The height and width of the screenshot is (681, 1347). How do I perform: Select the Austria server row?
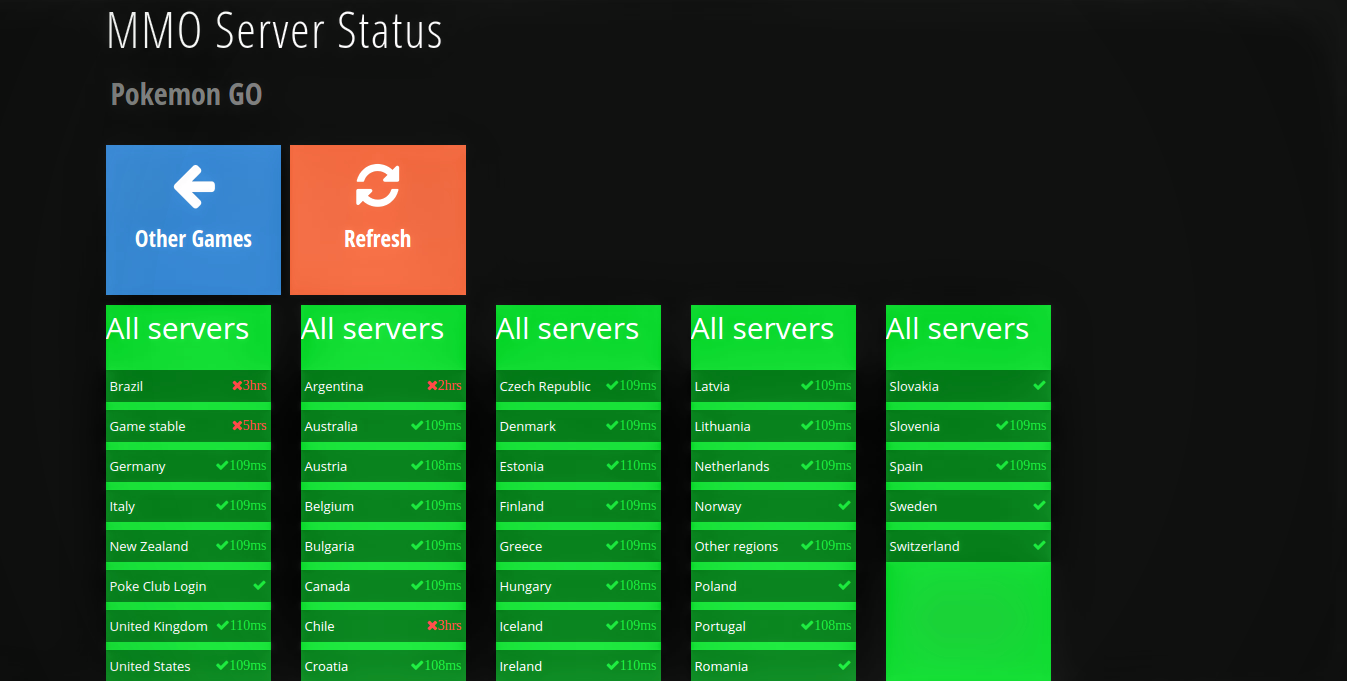(383, 466)
